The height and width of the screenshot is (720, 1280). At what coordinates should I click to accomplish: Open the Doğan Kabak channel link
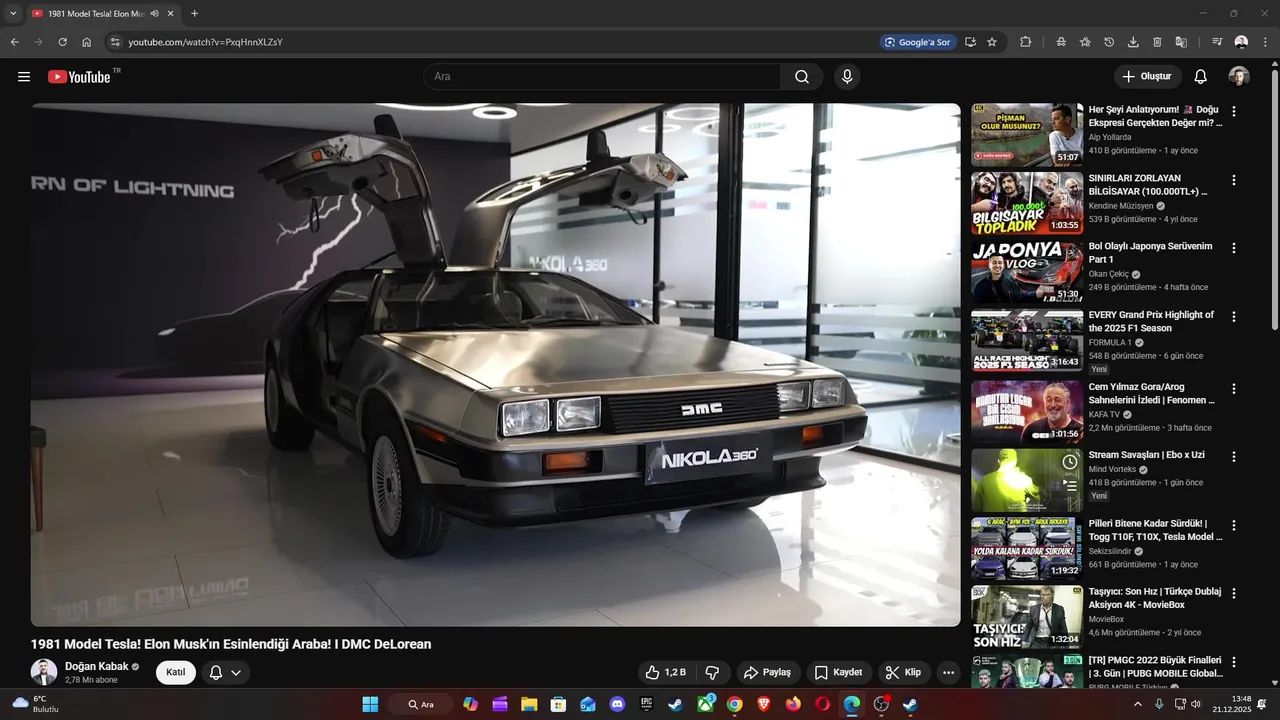coord(96,667)
